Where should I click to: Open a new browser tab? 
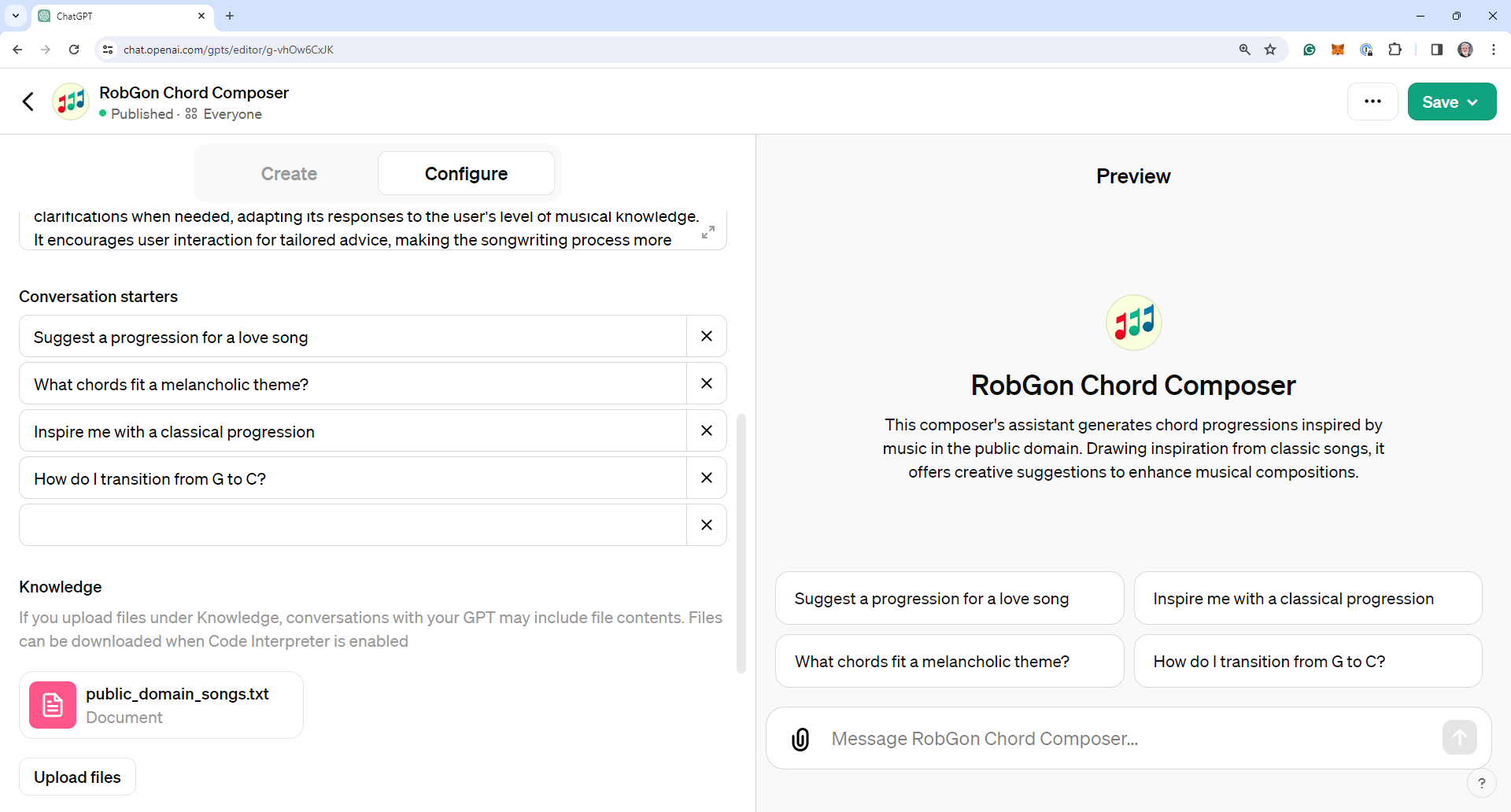(x=230, y=16)
